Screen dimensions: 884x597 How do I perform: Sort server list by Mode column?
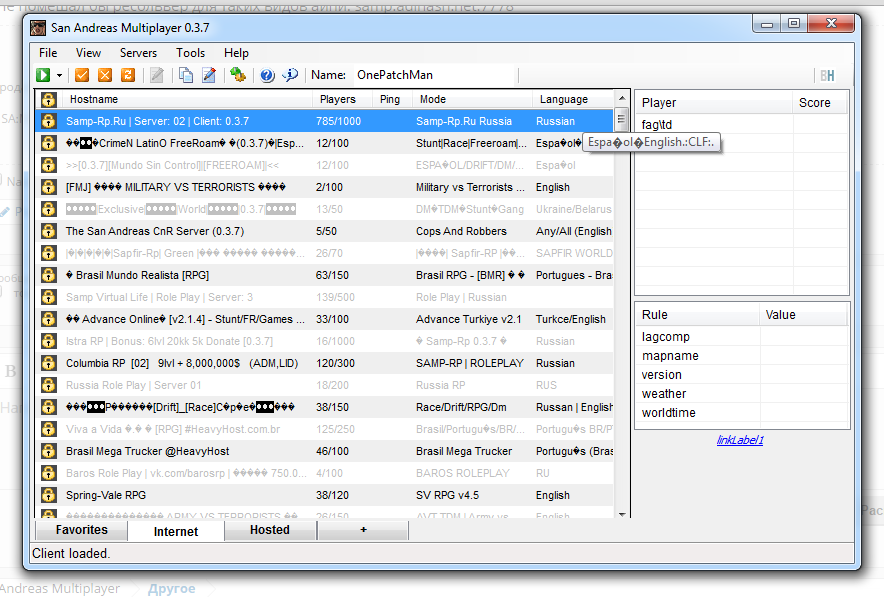pyautogui.click(x=472, y=99)
